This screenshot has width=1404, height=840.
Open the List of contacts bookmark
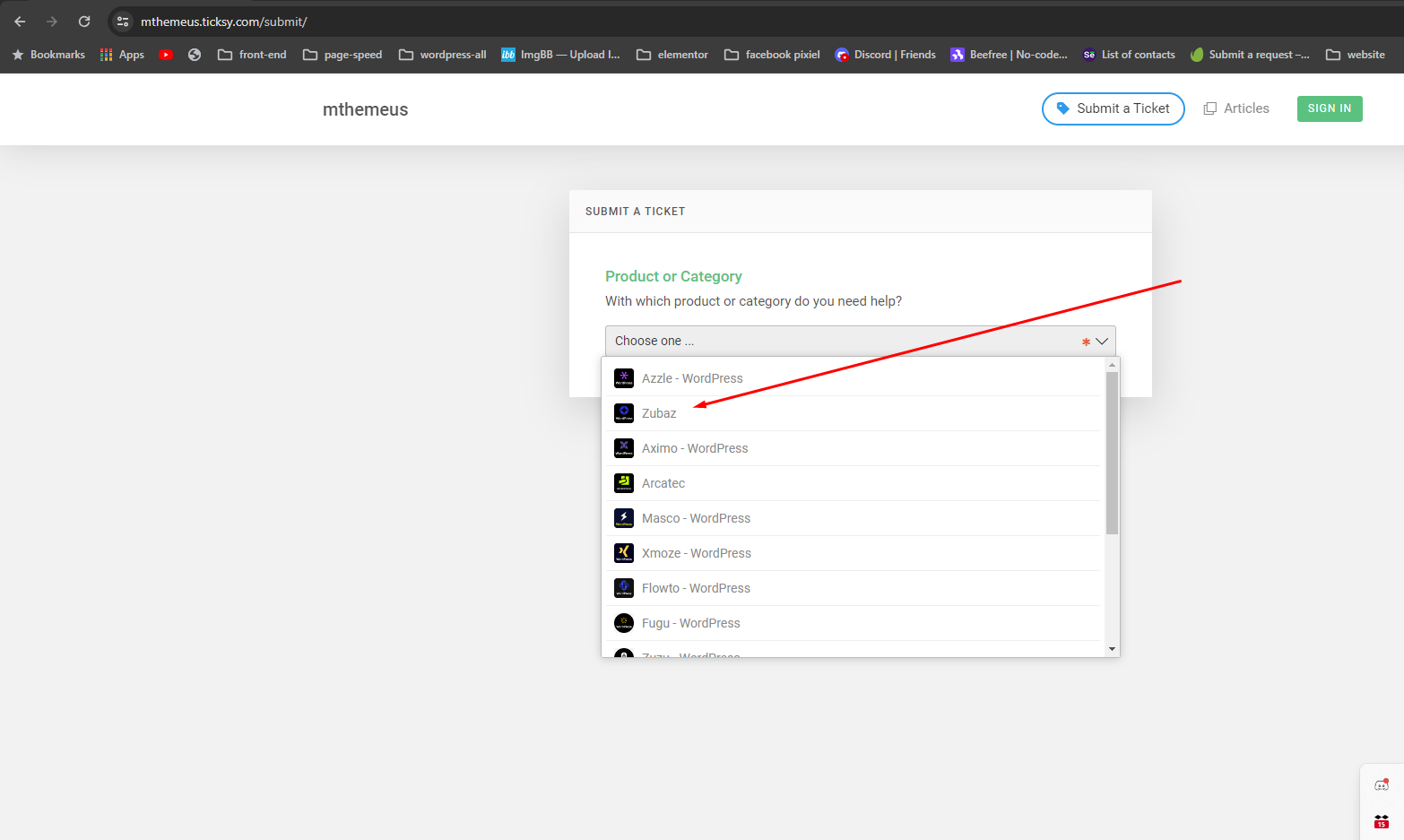click(x=1129, y=55)
